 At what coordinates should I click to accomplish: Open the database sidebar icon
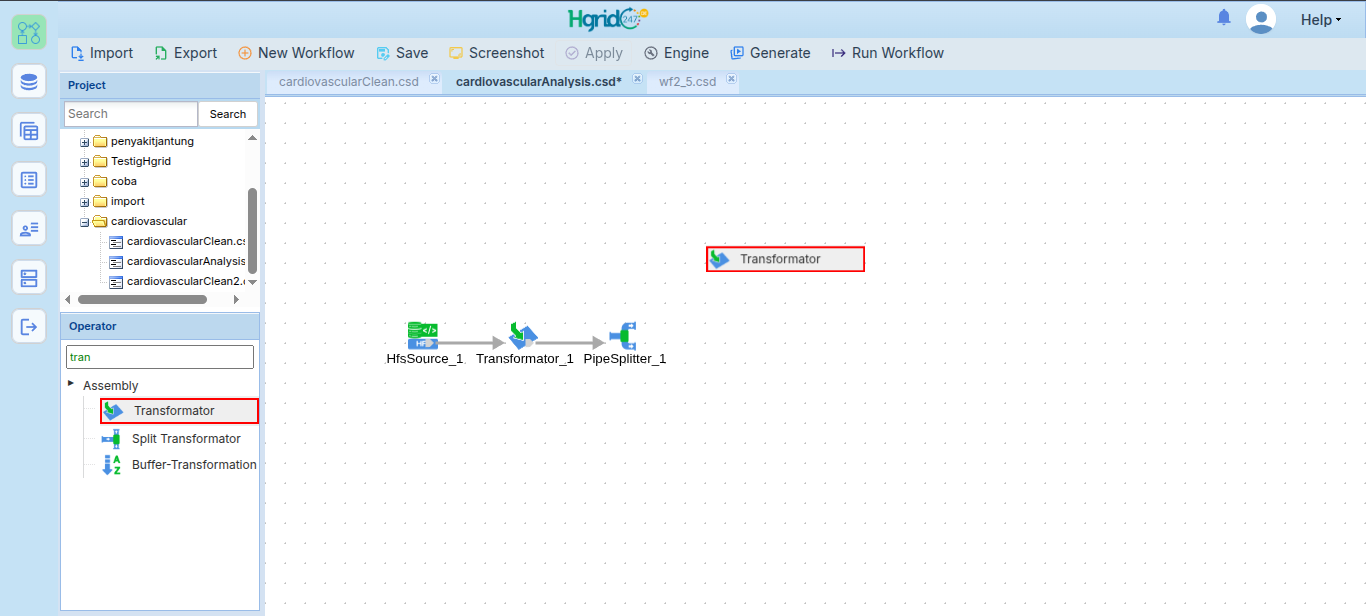coord(29,81)
